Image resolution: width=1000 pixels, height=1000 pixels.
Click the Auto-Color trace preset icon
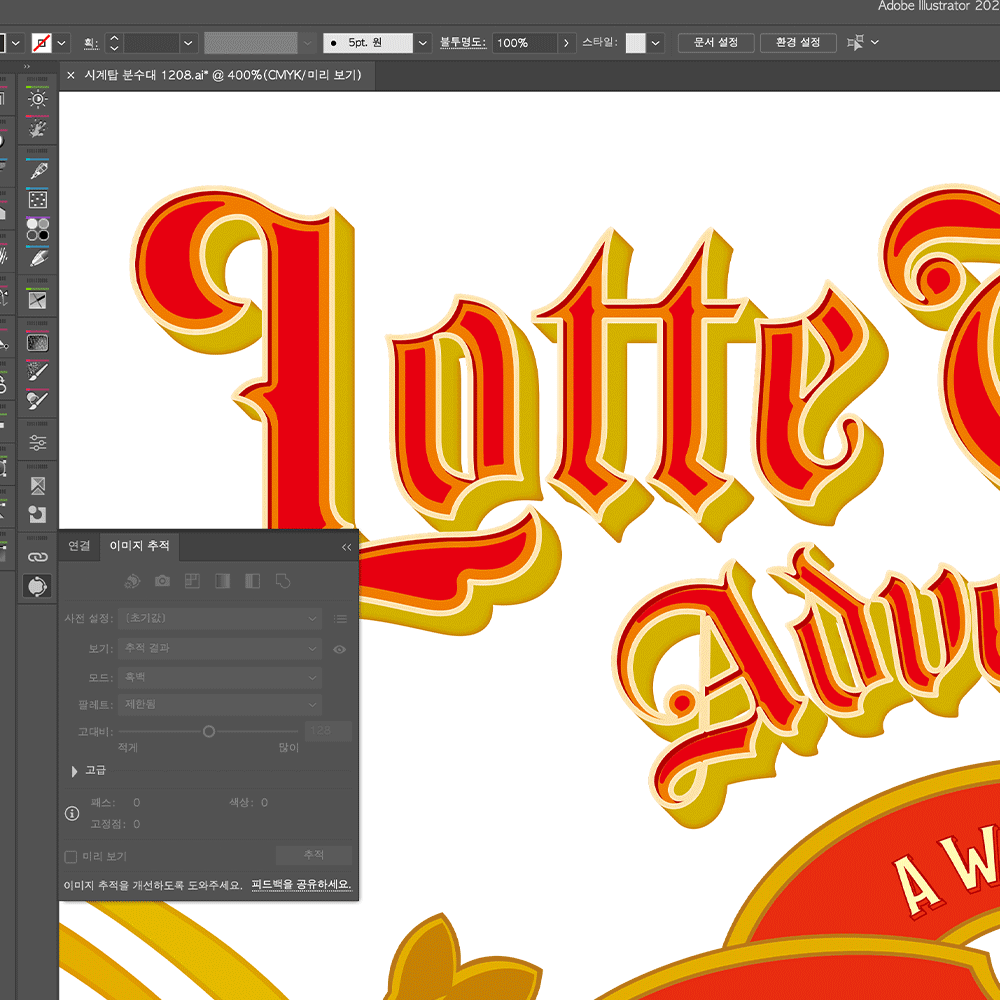132,581
